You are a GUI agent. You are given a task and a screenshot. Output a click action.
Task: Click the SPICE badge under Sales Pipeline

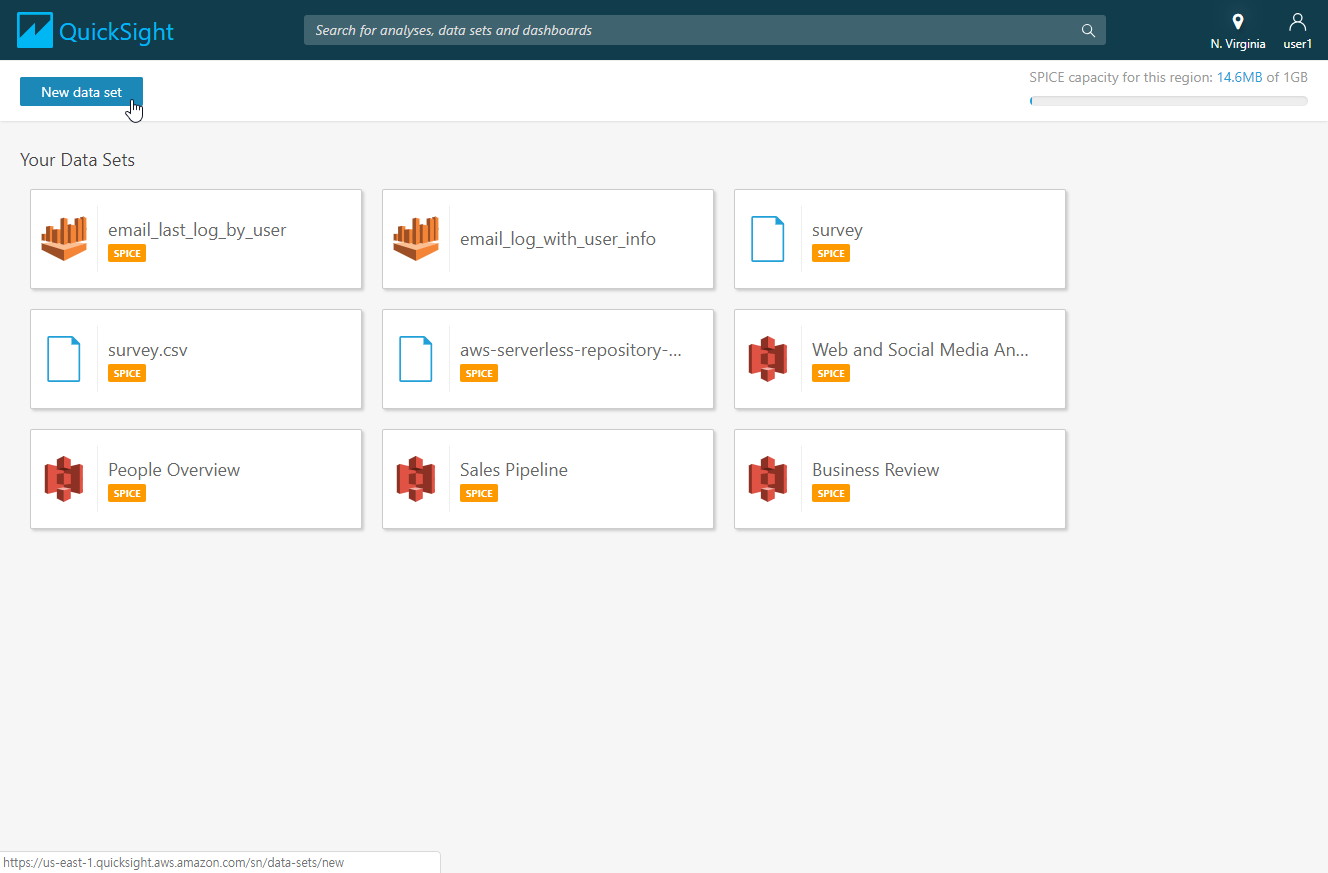point(479,494)
